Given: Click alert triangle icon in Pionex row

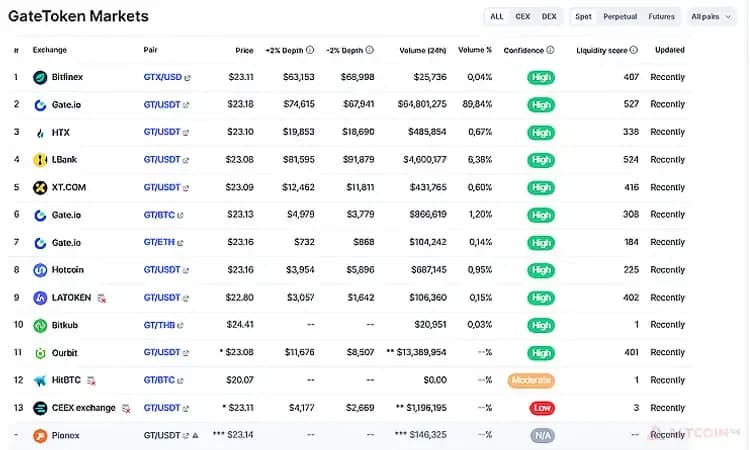Looking at the screenshot, I should [195, 436].
